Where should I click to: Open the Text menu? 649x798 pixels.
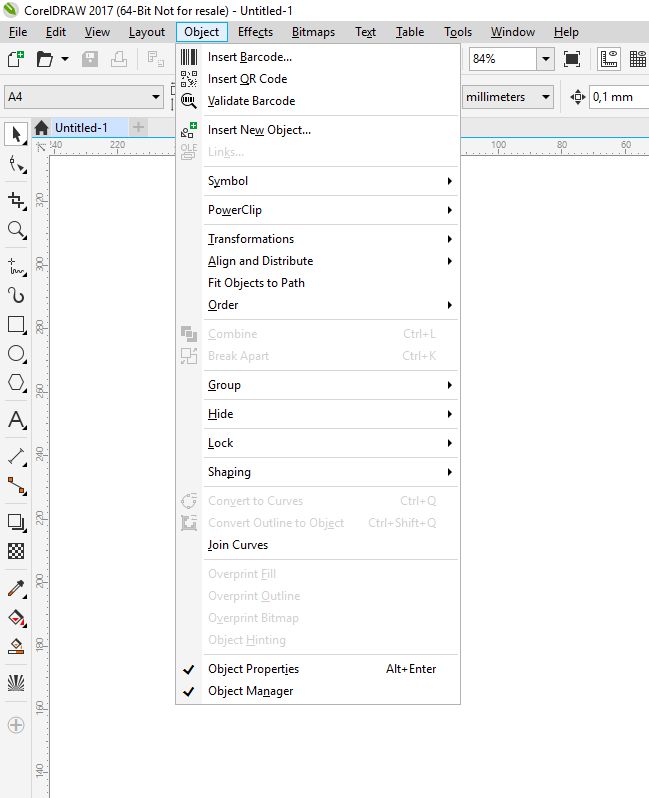[x=365, y=32]
